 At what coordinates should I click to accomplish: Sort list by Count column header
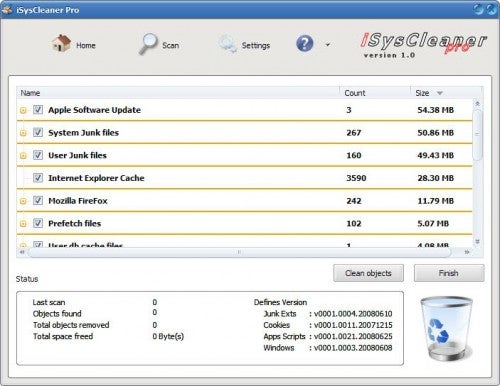coord(375,93)
